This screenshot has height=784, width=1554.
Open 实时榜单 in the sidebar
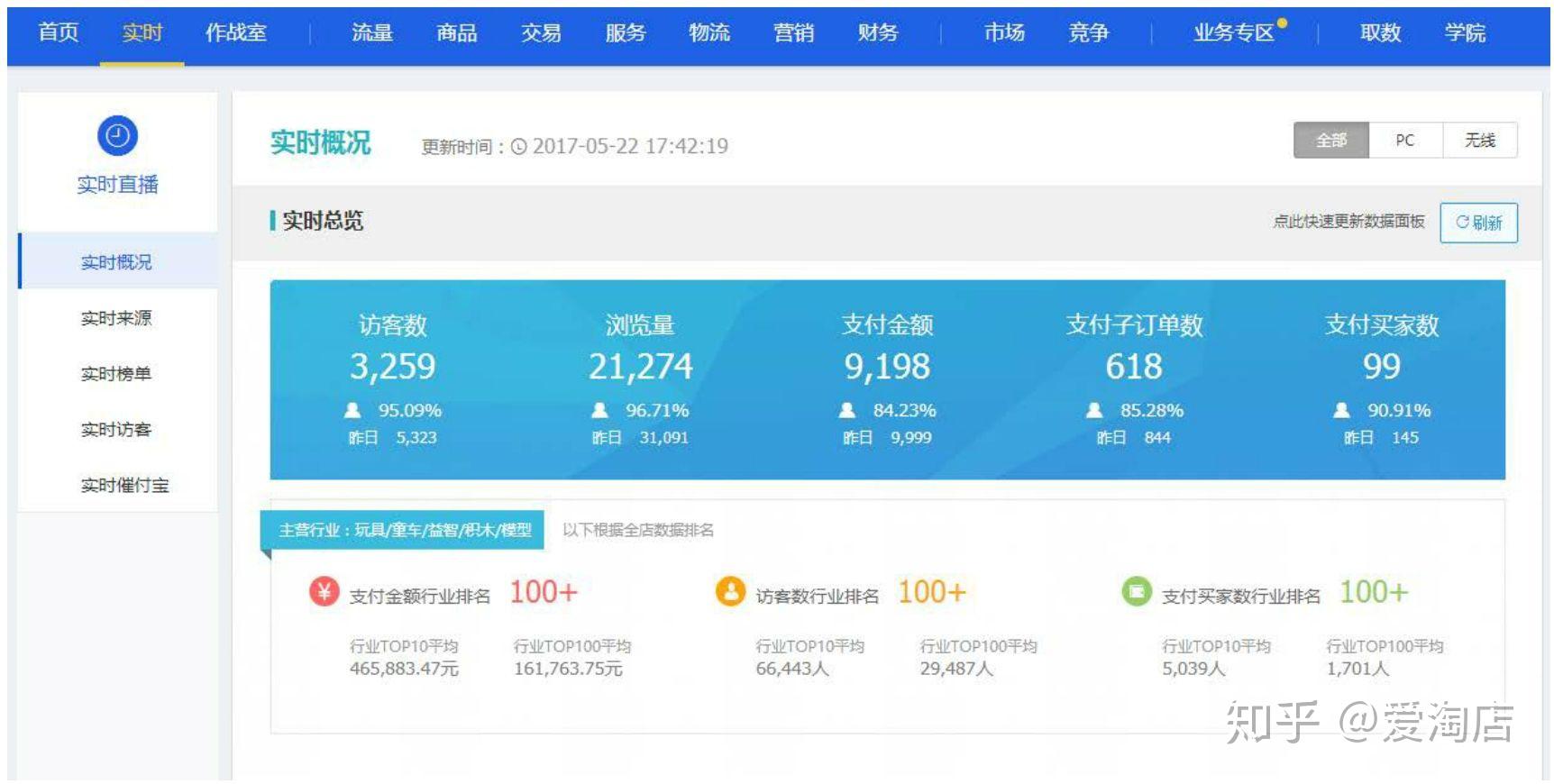tap(117, 373)
